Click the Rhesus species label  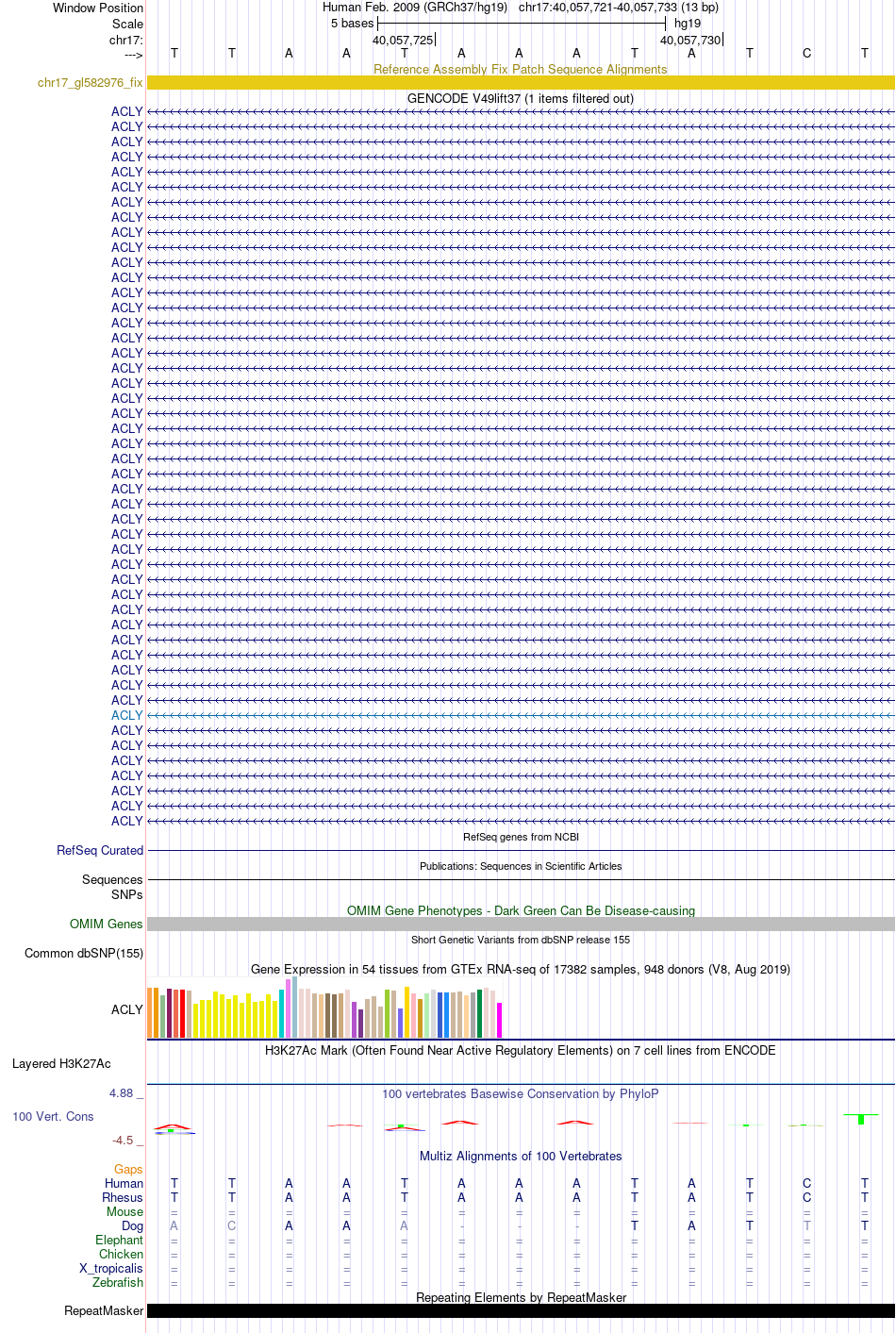(123, 1197)
